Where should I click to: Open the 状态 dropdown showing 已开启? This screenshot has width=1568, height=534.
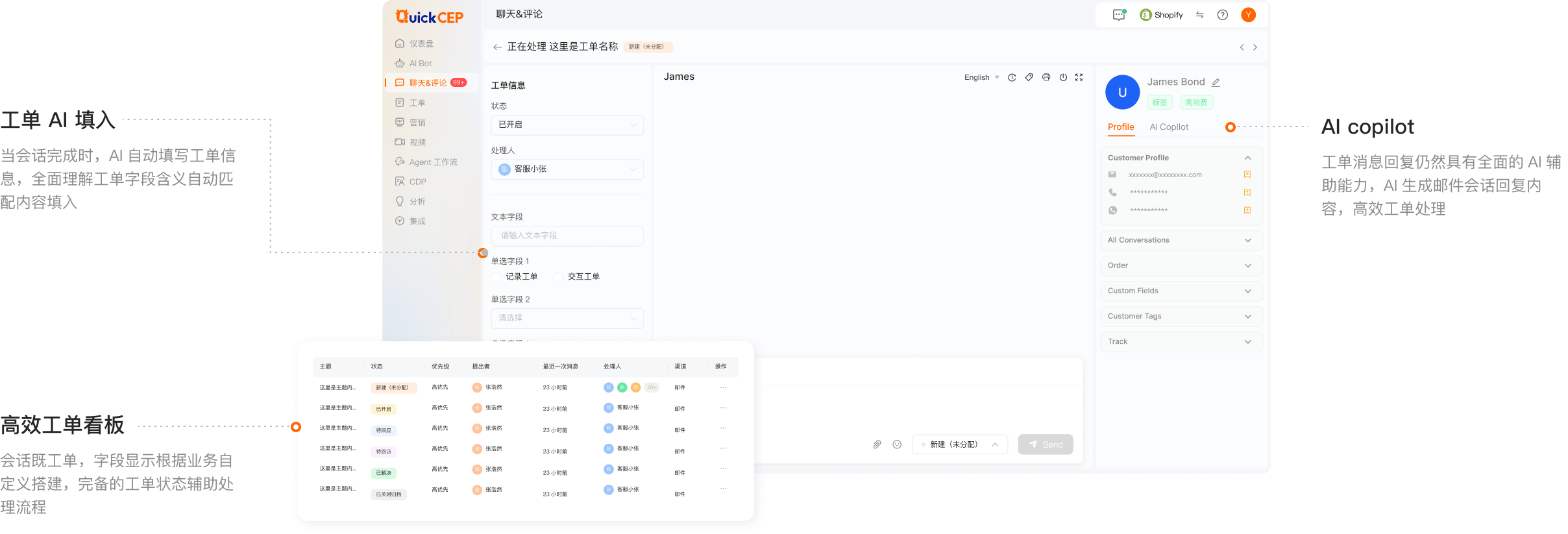[567, 125]
